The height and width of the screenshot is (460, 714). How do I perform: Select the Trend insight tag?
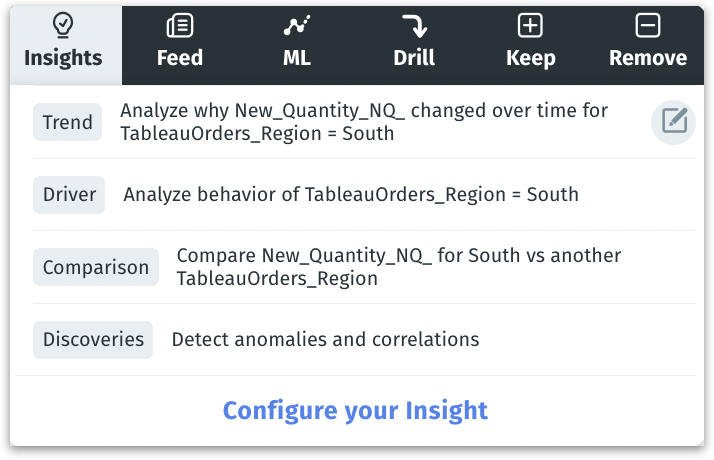click(x=68, y=123)
